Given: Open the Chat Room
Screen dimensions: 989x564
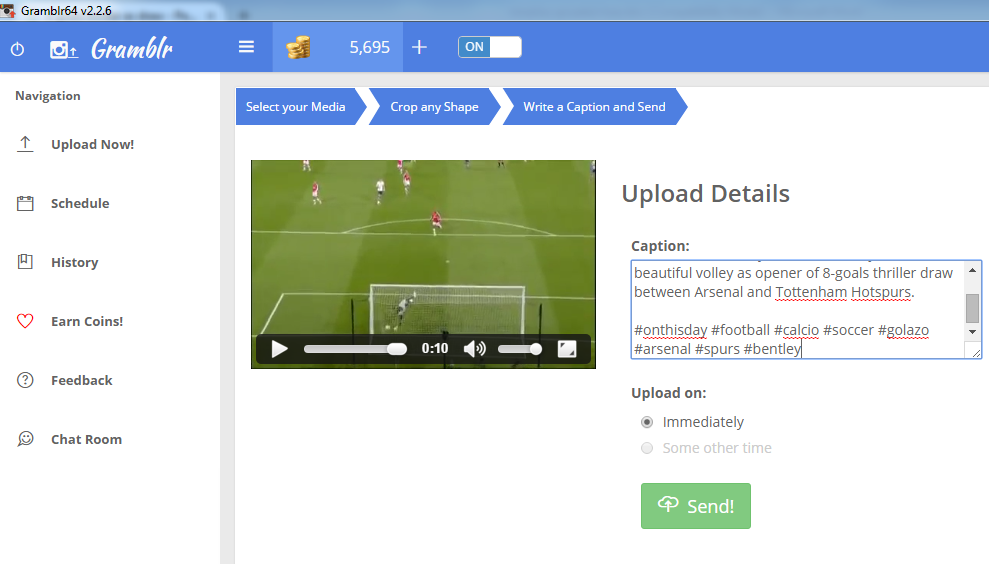Looking at the screenshot, I should [86, 439].
